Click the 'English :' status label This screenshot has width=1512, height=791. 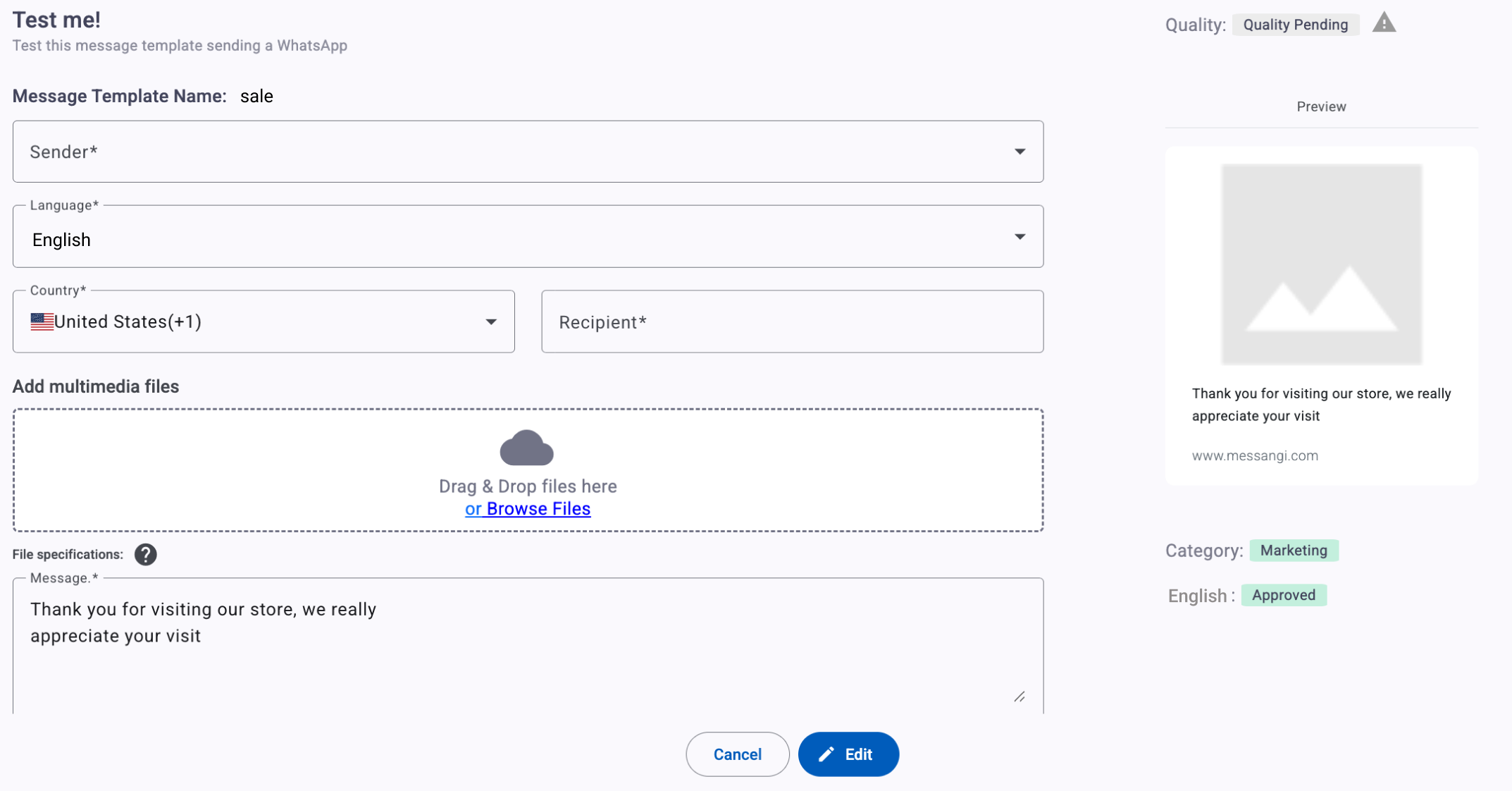click(x=1201, y=596)
